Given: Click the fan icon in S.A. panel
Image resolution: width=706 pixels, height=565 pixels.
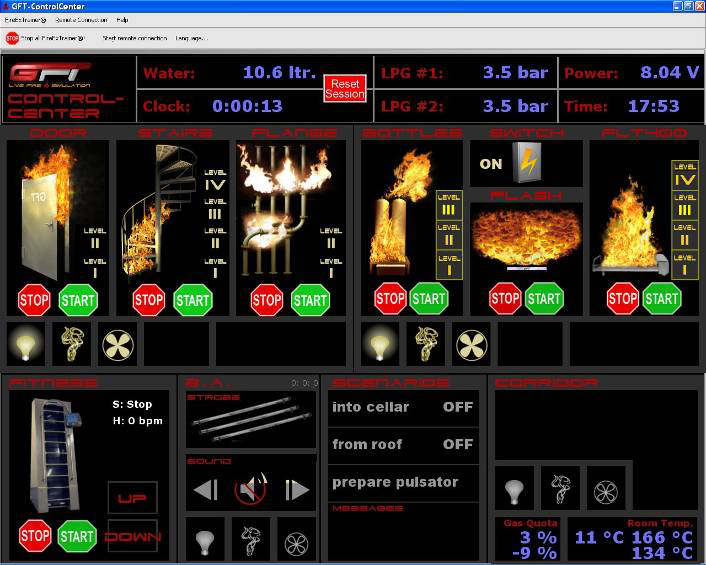Looking at the screenshot, I should (297, 539).
